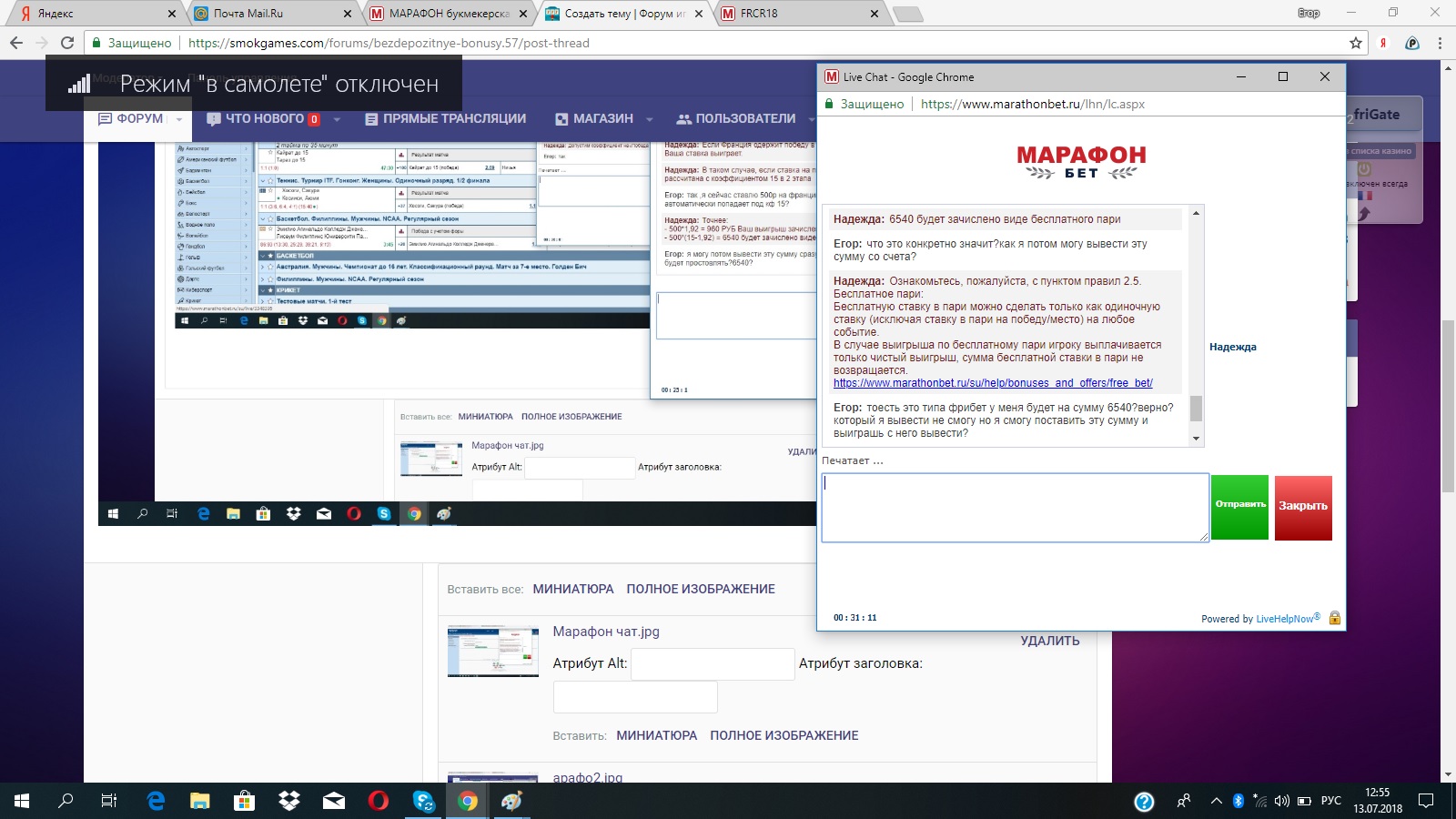Close the Яндекс tab

(x=172, y=14)
